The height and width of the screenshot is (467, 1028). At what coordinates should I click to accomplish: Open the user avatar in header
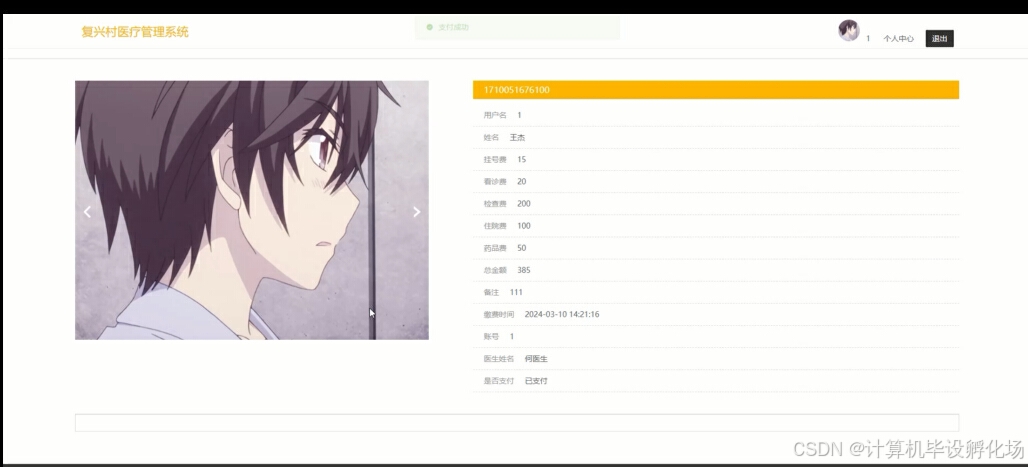click(848, 30)
